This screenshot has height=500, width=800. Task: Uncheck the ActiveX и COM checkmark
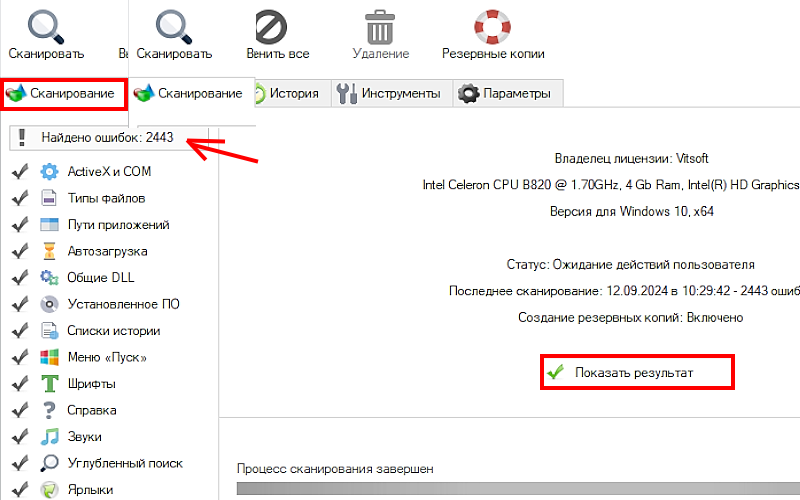[19, 171]
